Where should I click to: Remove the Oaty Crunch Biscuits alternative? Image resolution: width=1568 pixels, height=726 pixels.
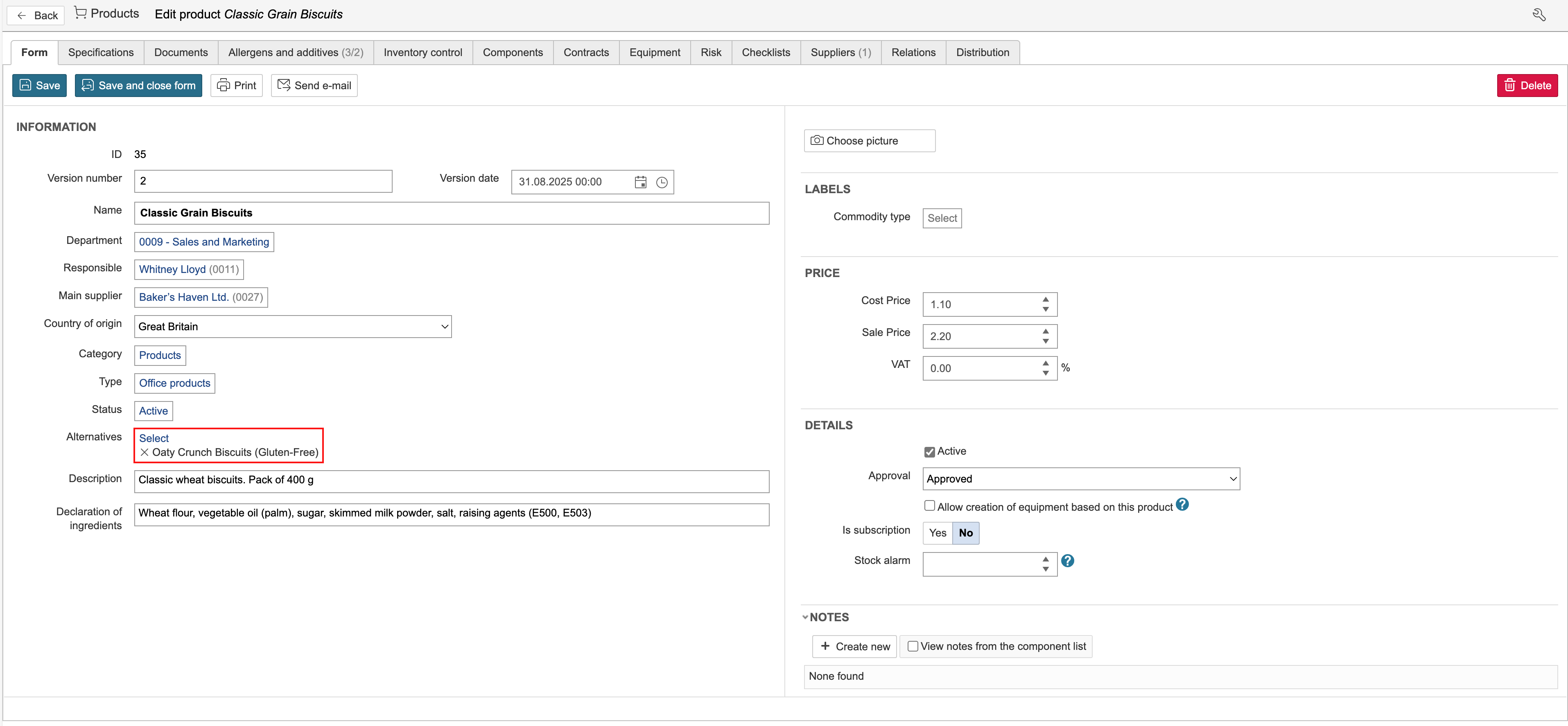click(144, 452)
